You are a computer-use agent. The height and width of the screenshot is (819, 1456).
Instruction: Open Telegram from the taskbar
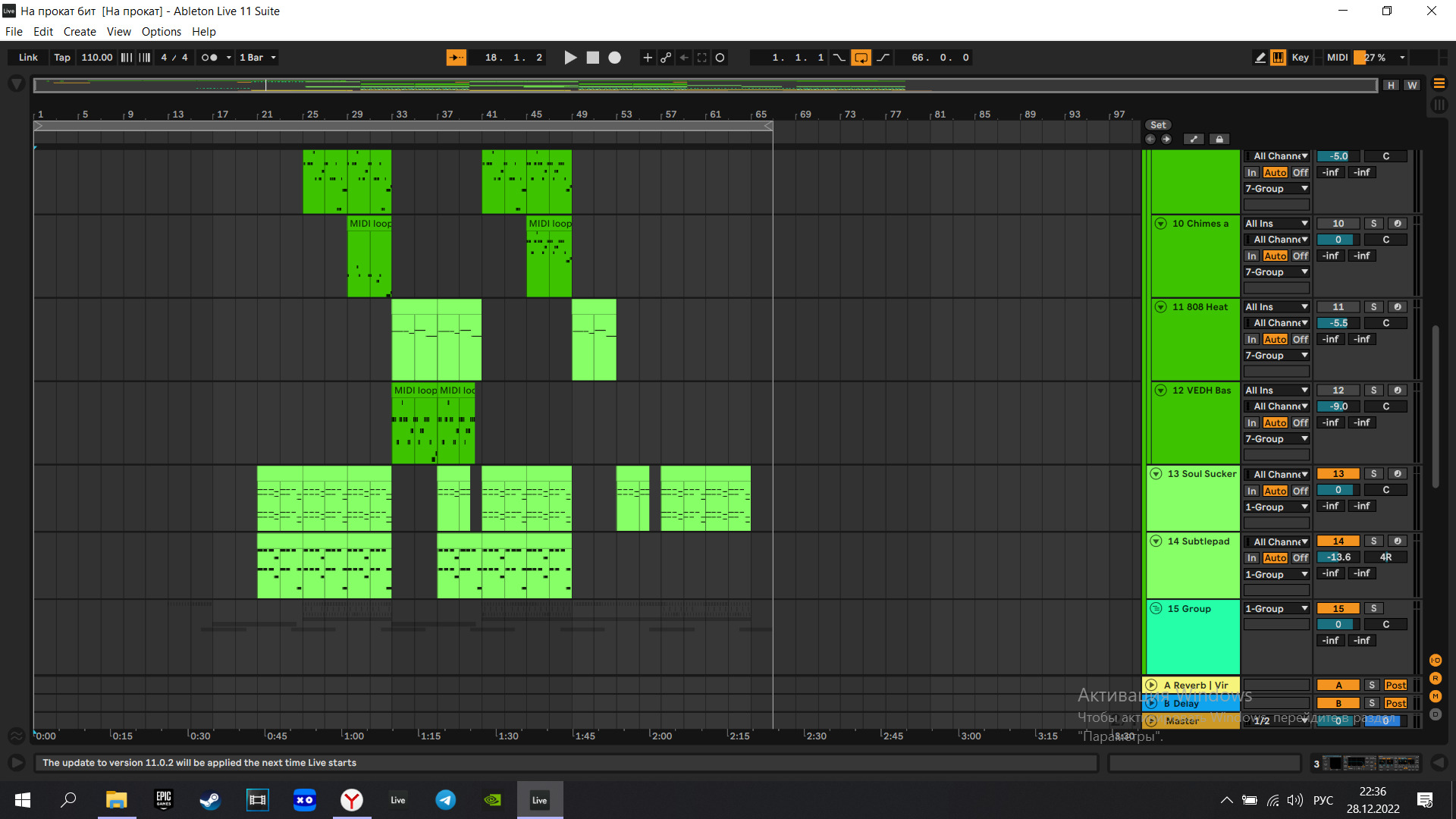coord(446,800)
